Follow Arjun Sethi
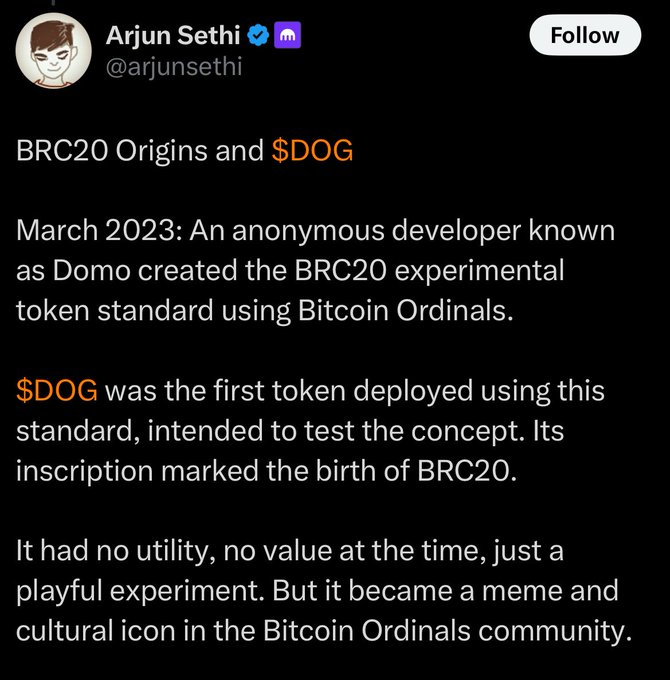This screenshot has width=670, height=680. tap(585, 35)
